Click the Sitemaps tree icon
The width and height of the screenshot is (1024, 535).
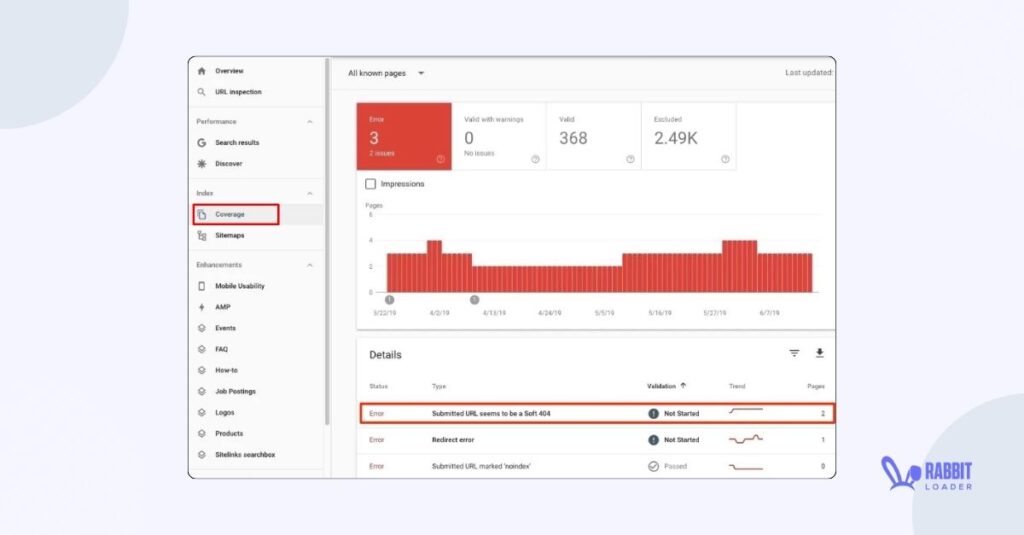click(202, 236)
